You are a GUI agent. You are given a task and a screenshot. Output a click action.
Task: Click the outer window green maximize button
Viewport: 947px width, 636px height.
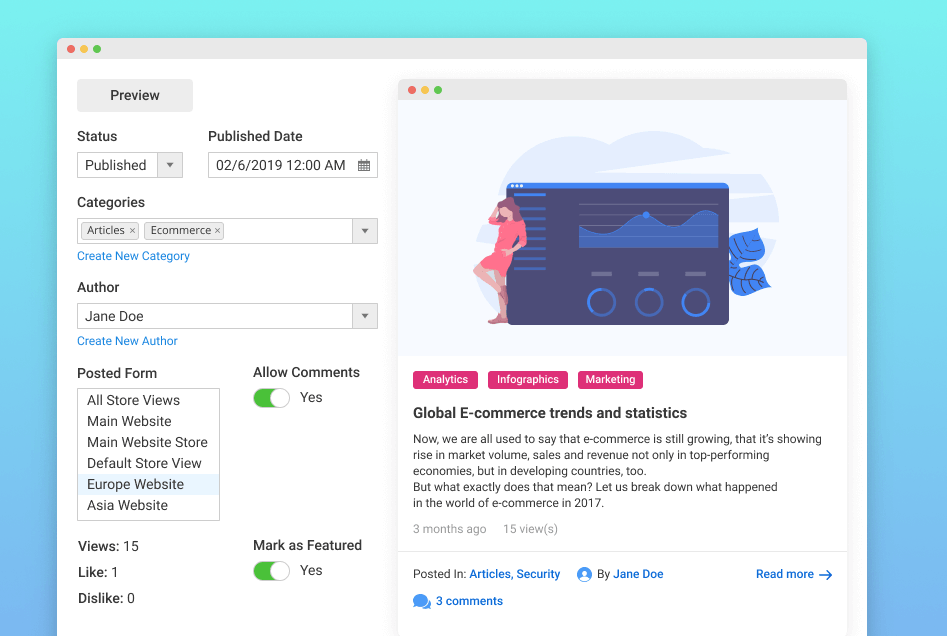tap(97, 49)
